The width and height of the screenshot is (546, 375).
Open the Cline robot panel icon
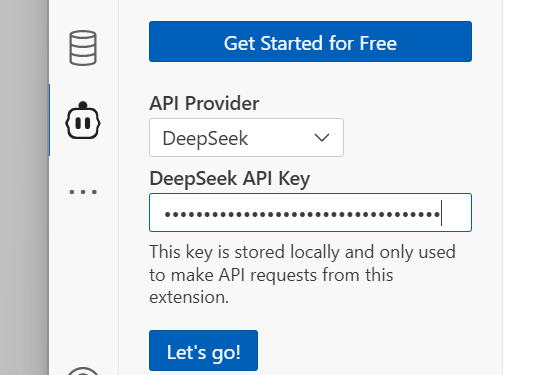[83, 120]
